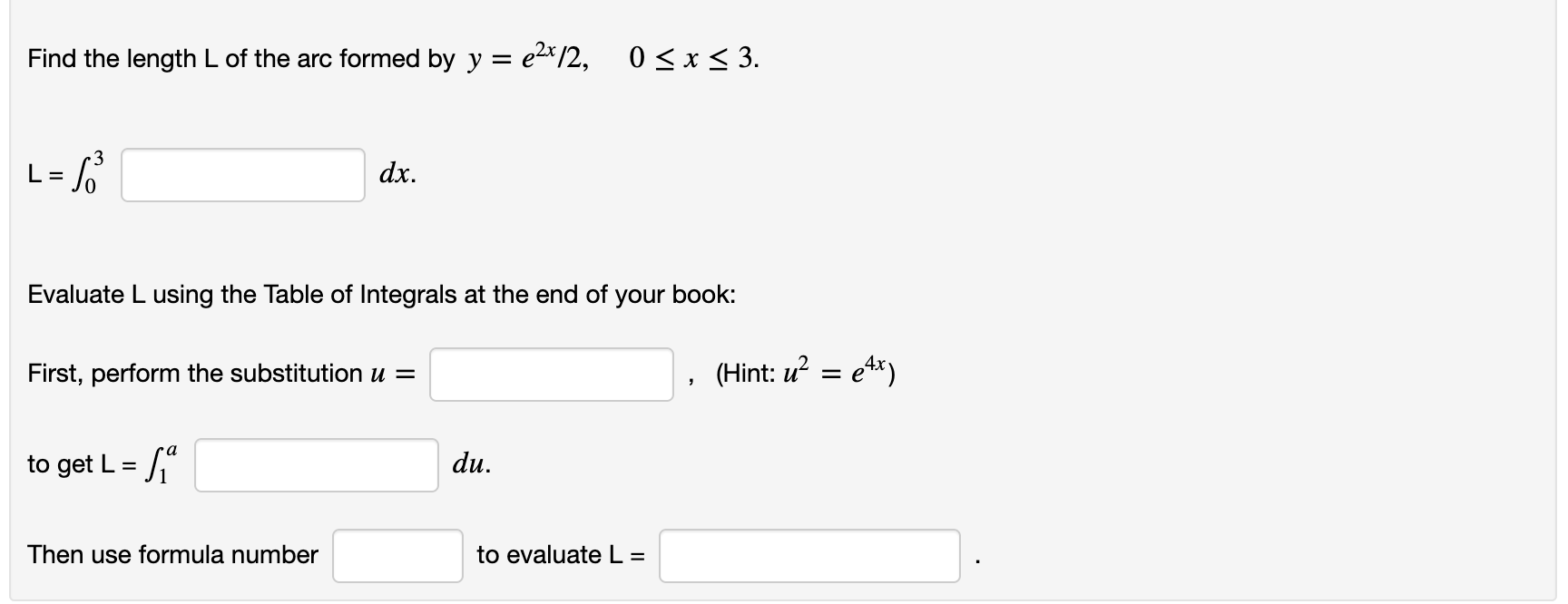Click the integral from 1 to a symbol

161,463
